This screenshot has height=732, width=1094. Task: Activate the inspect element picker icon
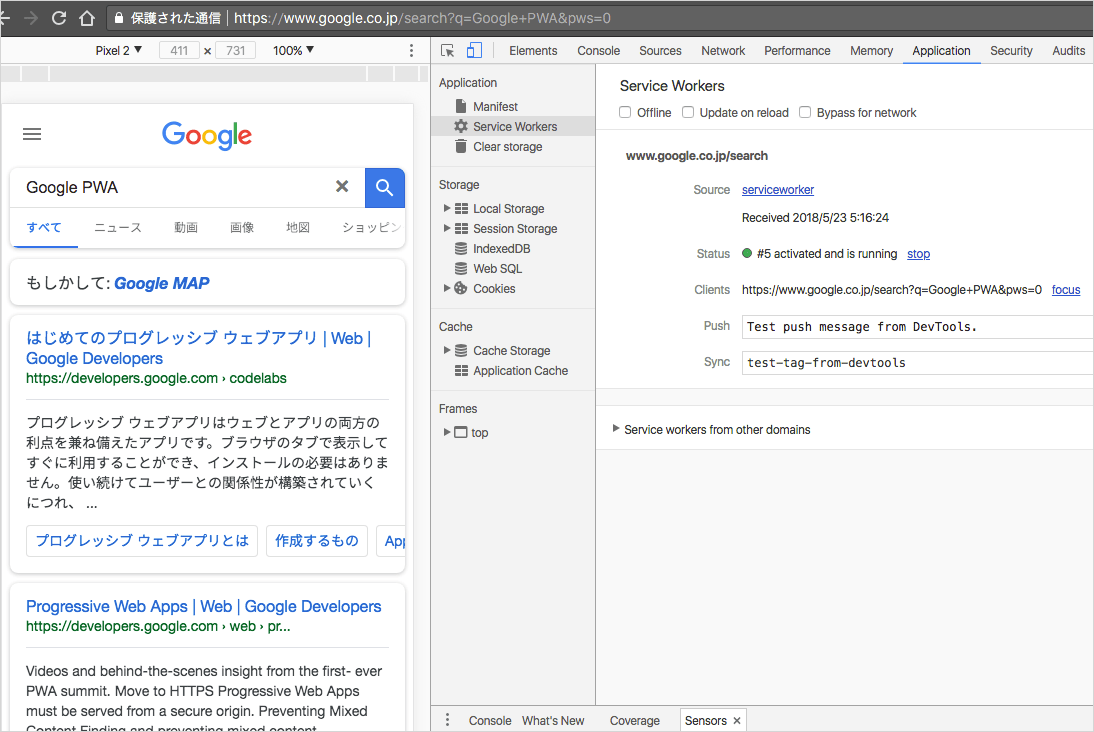[x=447, y=50]
